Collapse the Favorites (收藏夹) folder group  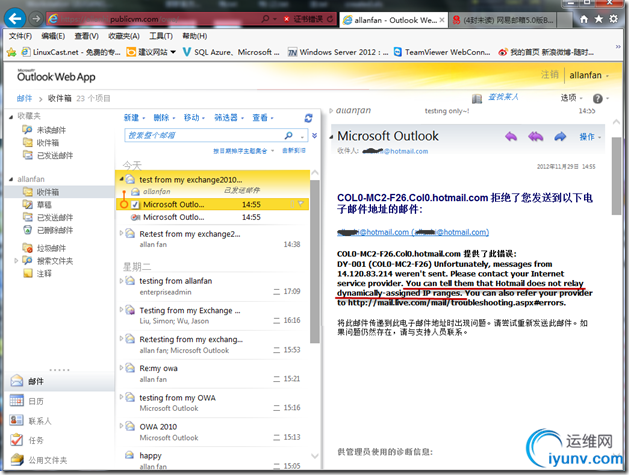(11, 116)
